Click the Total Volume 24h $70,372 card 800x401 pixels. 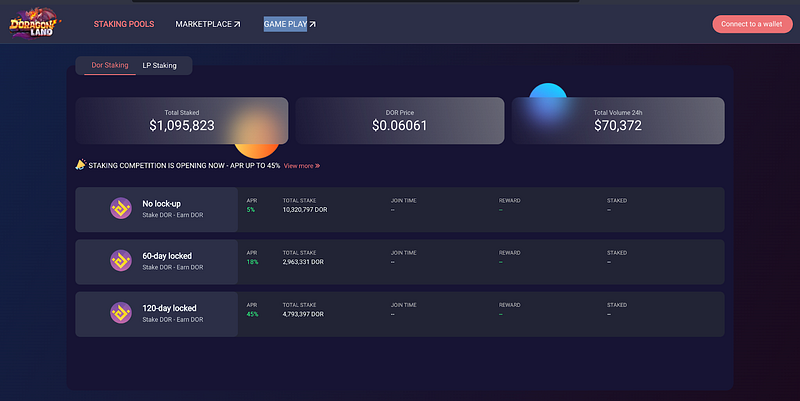point(618,120)
